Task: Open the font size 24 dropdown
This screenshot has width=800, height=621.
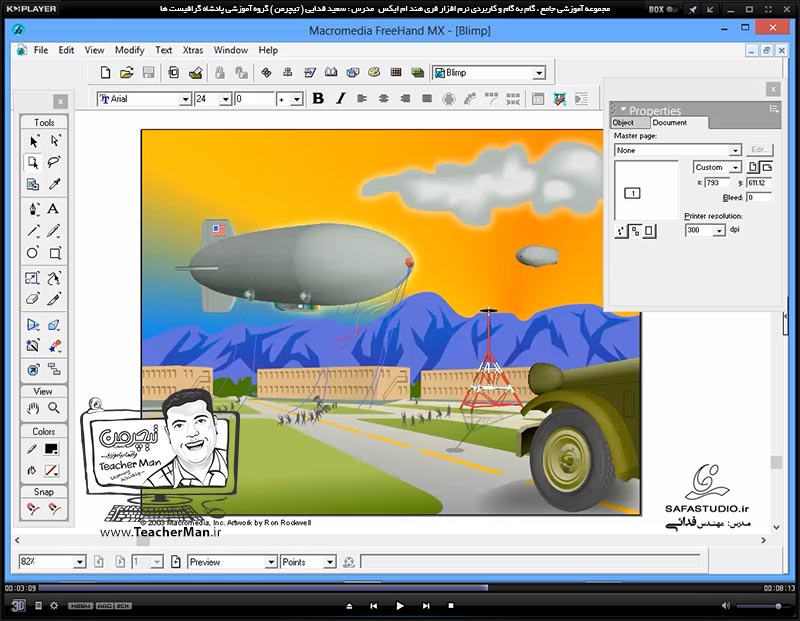Action: pyautogui.click(x=226, y=99)
